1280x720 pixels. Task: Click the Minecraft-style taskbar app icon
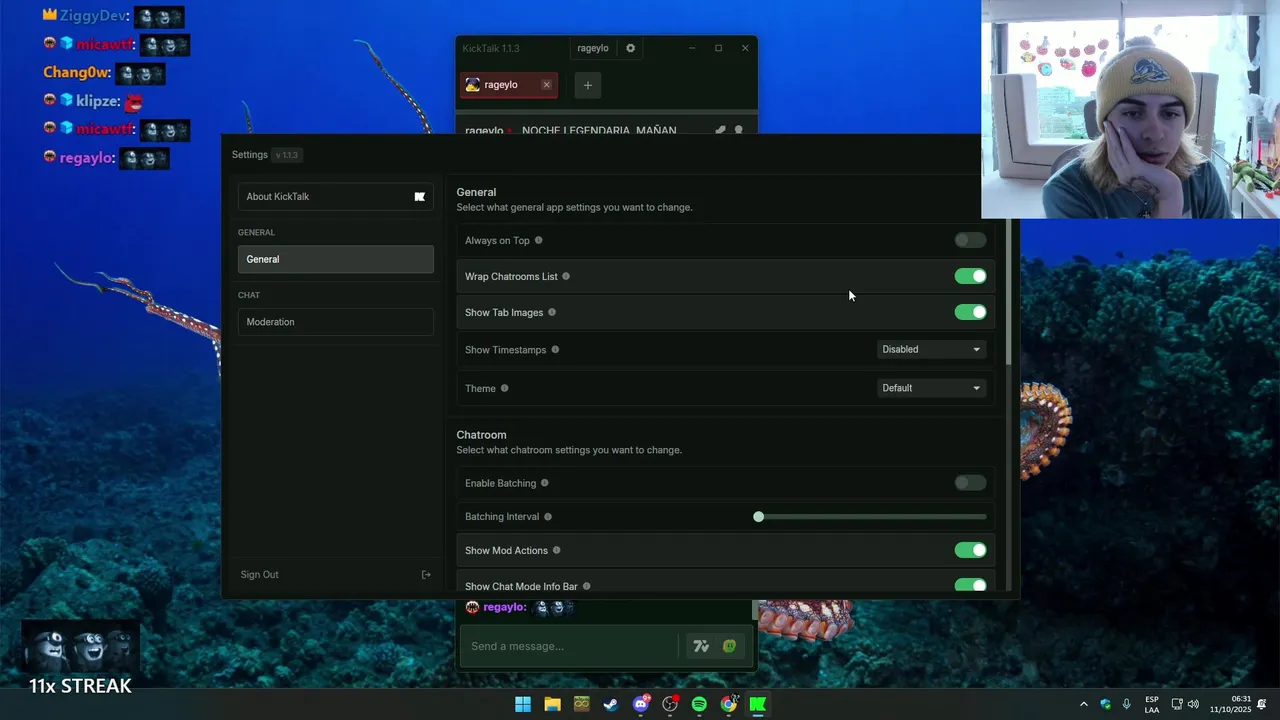[582, 704]
